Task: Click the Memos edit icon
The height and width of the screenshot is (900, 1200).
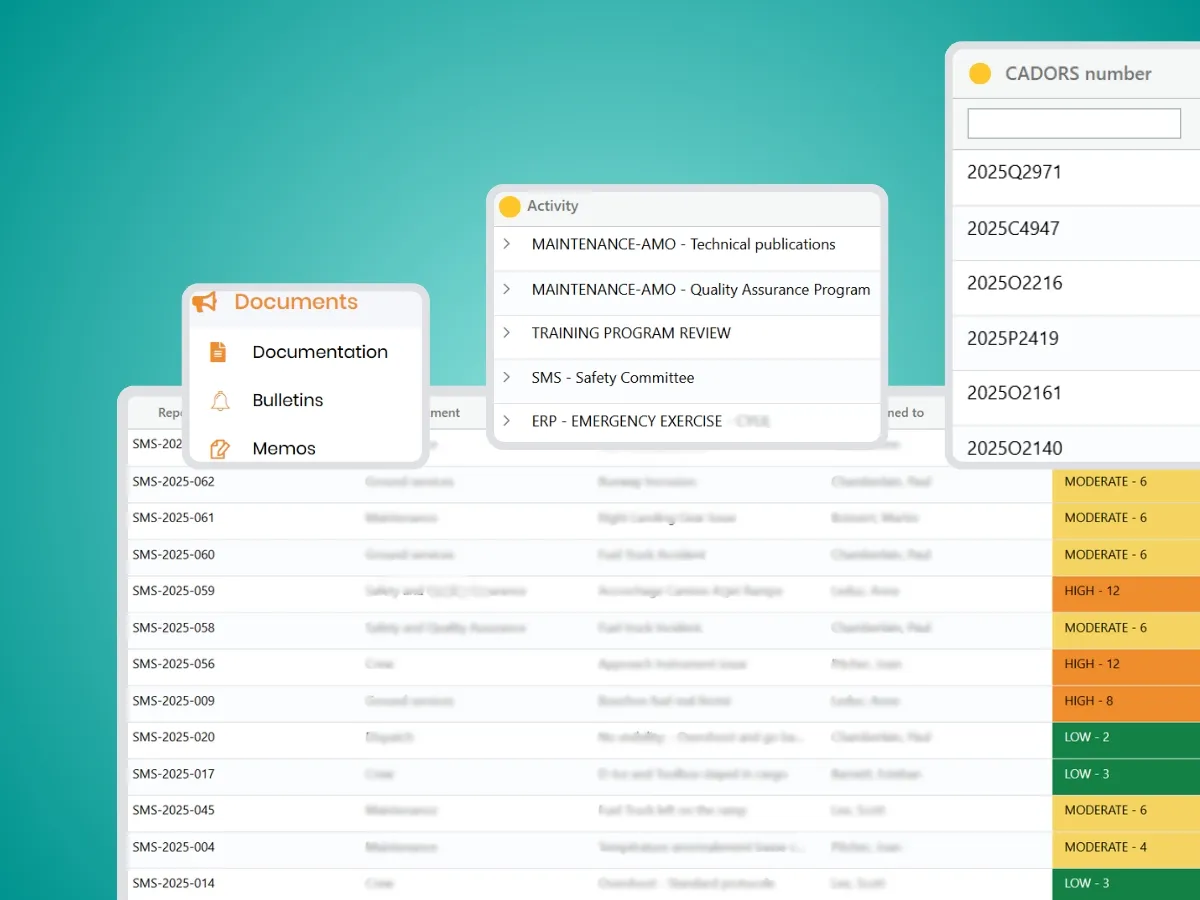Action: coord(220,449)
